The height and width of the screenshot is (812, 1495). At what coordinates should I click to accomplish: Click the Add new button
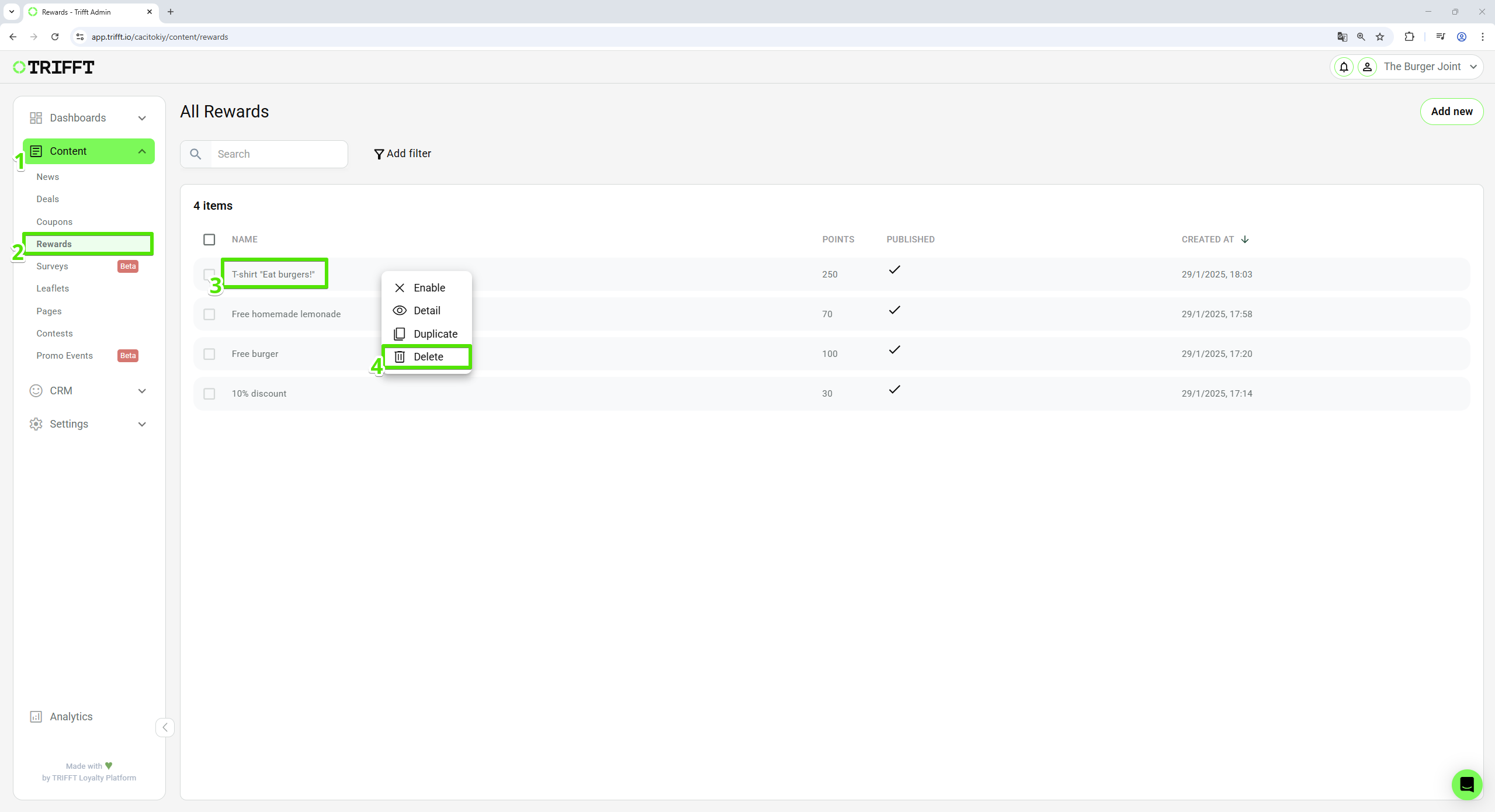tap(1451, 112)
